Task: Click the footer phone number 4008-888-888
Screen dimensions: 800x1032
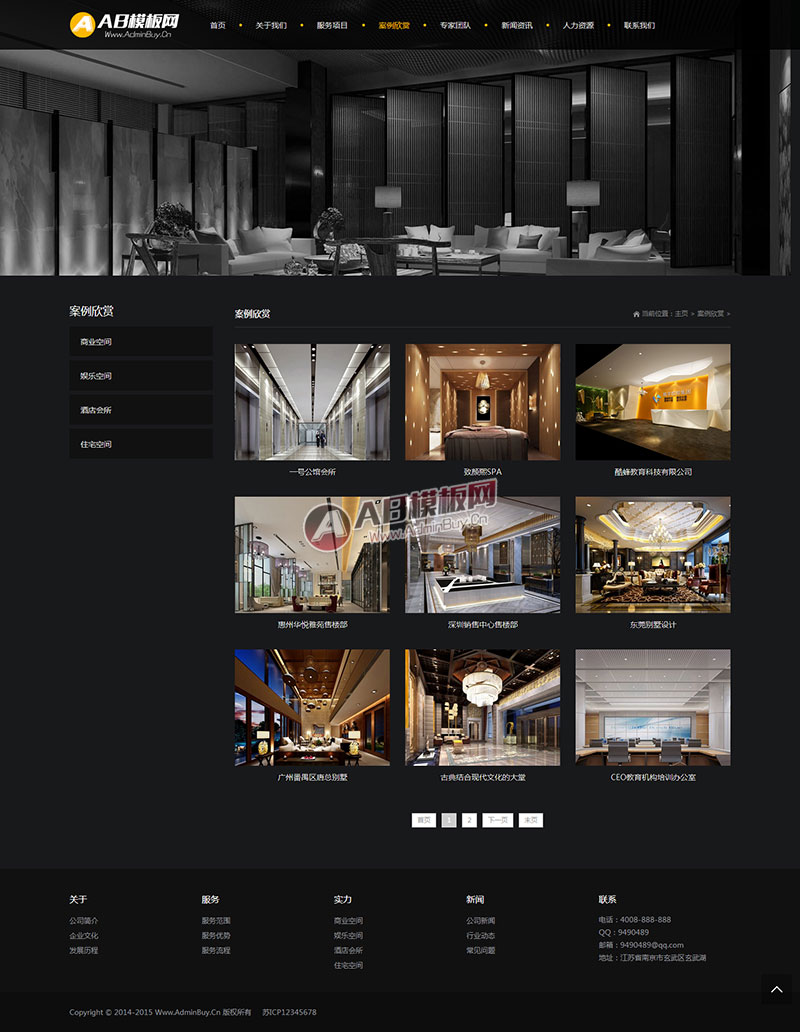Action: [645, 919]
